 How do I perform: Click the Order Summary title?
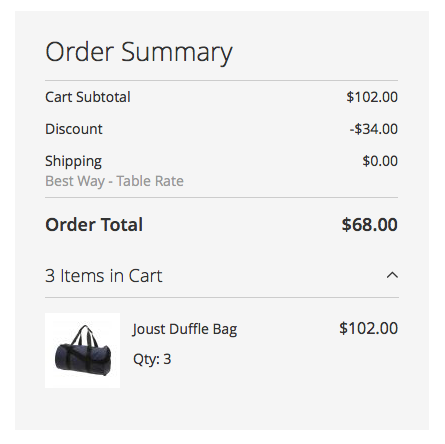coord(139,52)
